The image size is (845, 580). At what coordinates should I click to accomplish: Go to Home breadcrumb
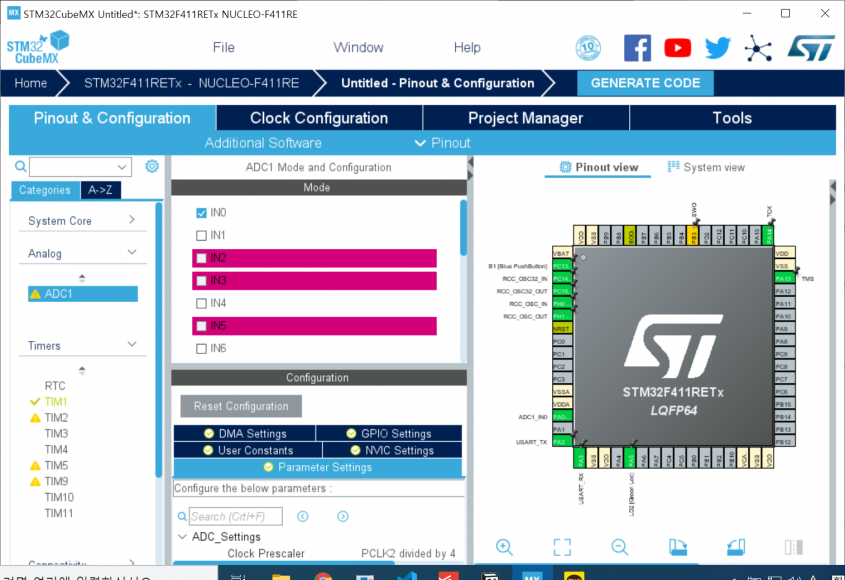(31, 83)
